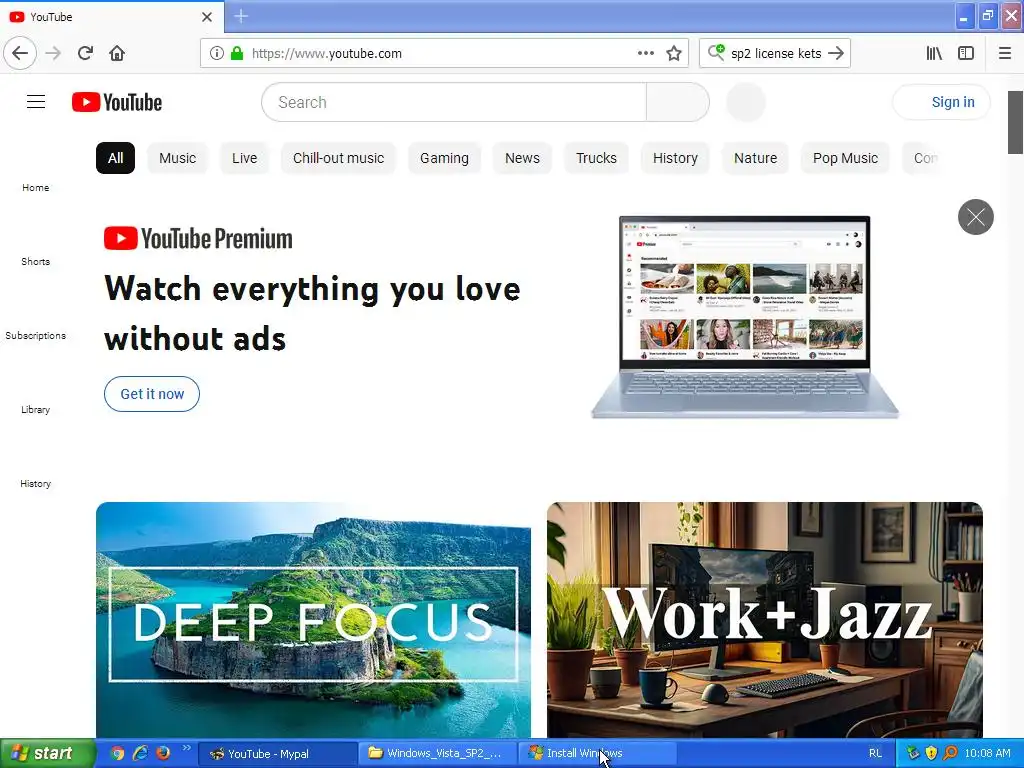Screen dimensions: 1024x768
Task: Open the Library bookmarks icon
Action: point(934,54)
